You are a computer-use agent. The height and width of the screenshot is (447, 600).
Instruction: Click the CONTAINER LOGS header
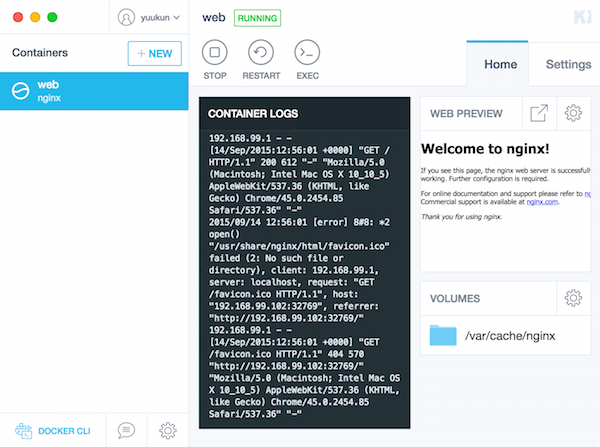(253, 114)
